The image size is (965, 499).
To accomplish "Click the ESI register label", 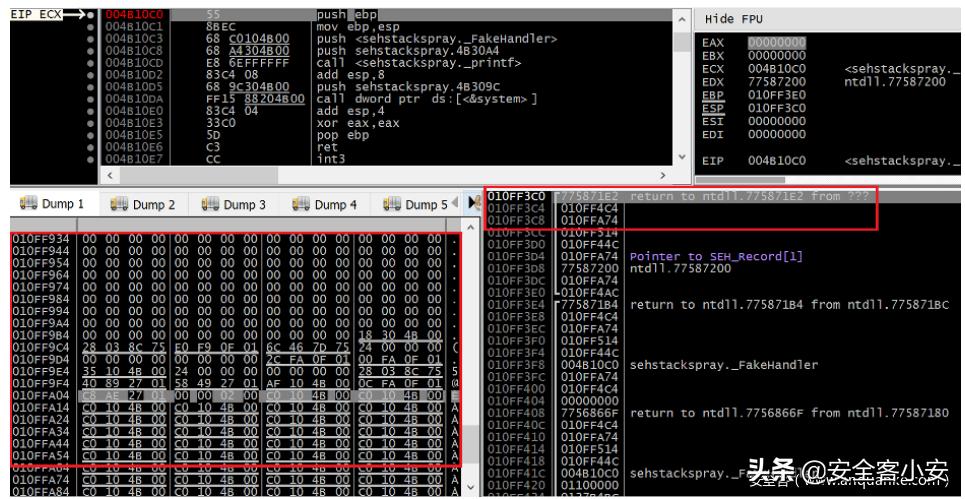I will coord(713,121).
